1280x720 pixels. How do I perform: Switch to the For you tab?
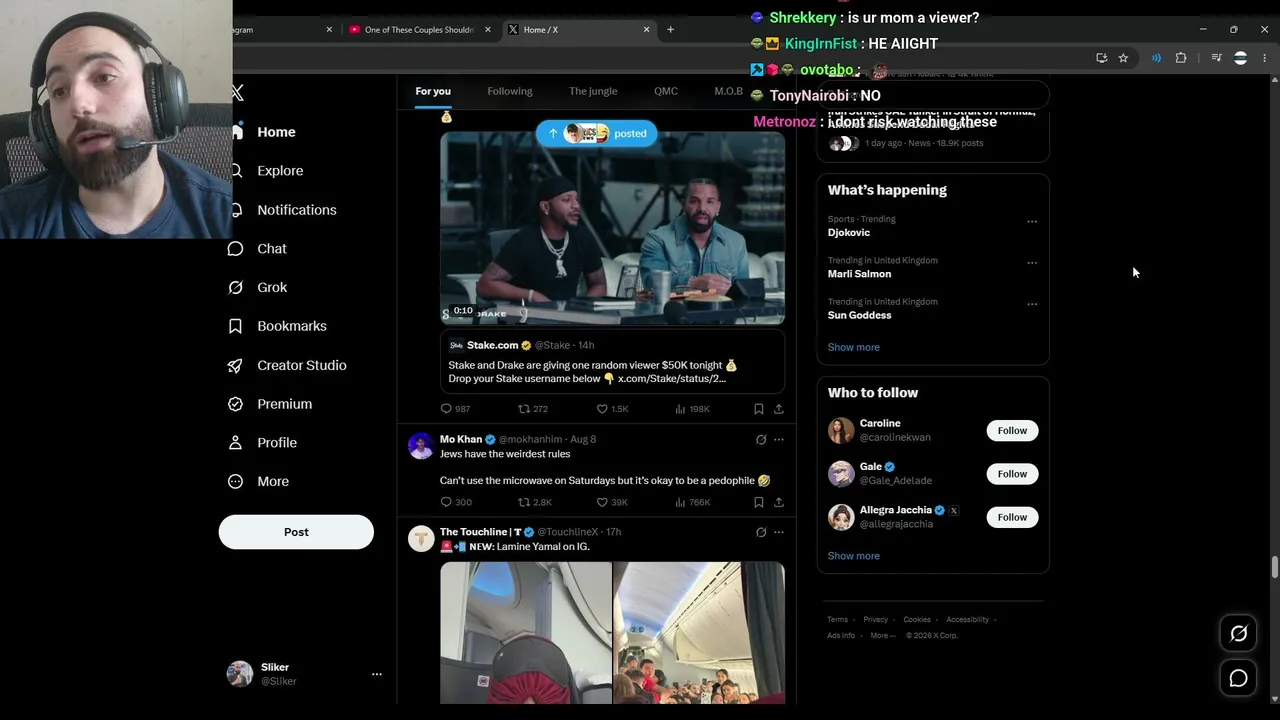(x=433, y=91)
